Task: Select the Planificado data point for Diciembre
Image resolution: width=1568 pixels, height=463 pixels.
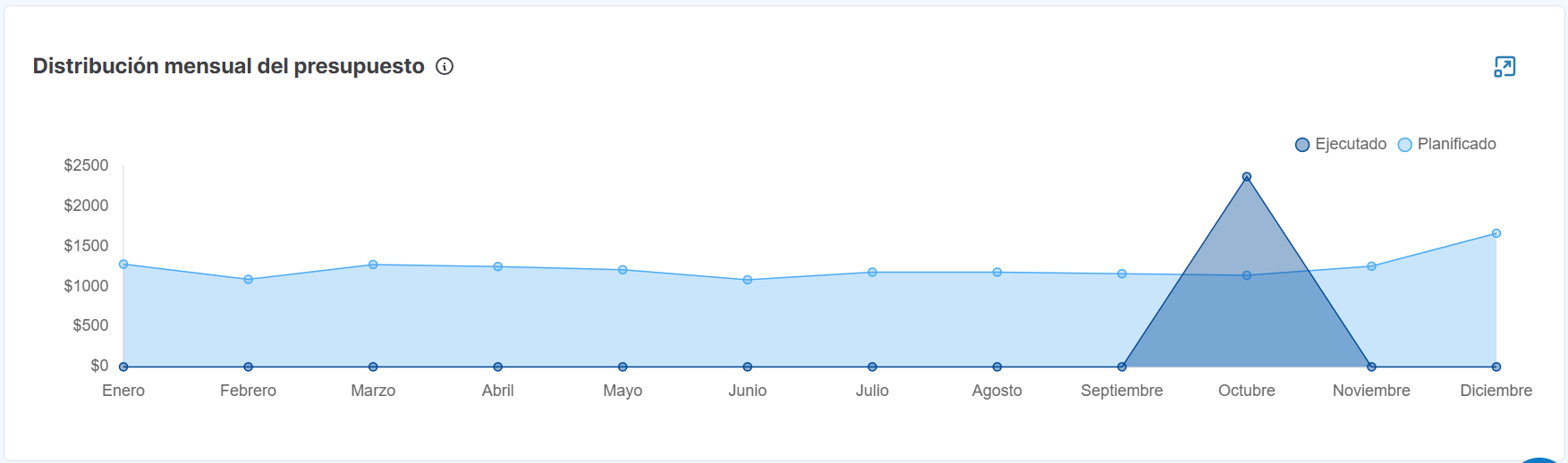Action: click(x=1496, y=233)
